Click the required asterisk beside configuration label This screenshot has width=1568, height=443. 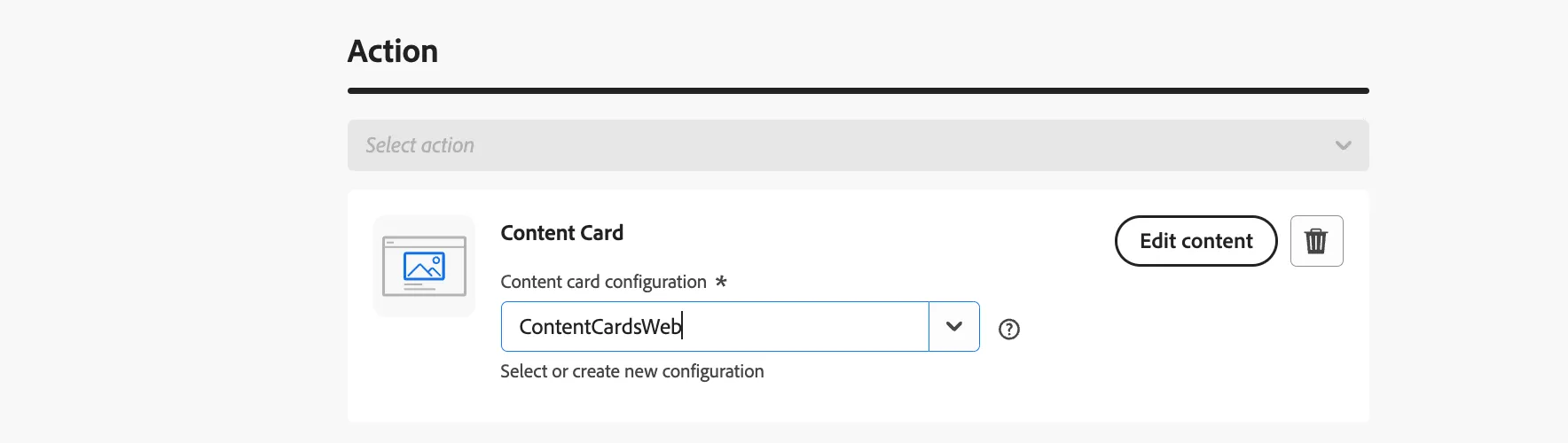721,281
